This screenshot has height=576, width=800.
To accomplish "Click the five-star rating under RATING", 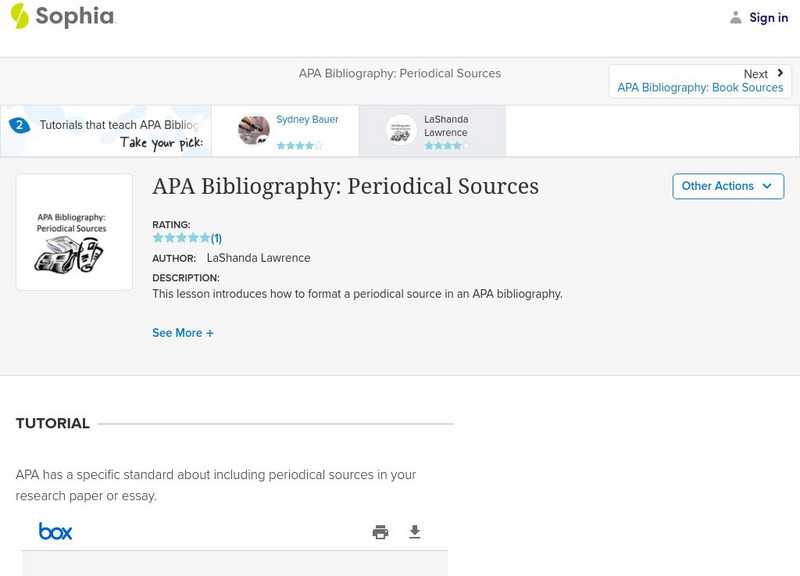I will (181, 238).
